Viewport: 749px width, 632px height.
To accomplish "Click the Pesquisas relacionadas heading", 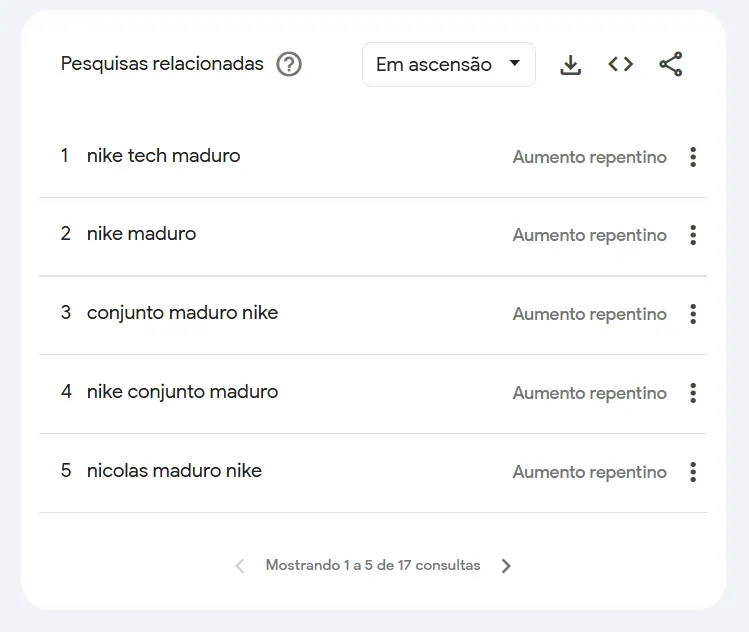I will [162, 64].
